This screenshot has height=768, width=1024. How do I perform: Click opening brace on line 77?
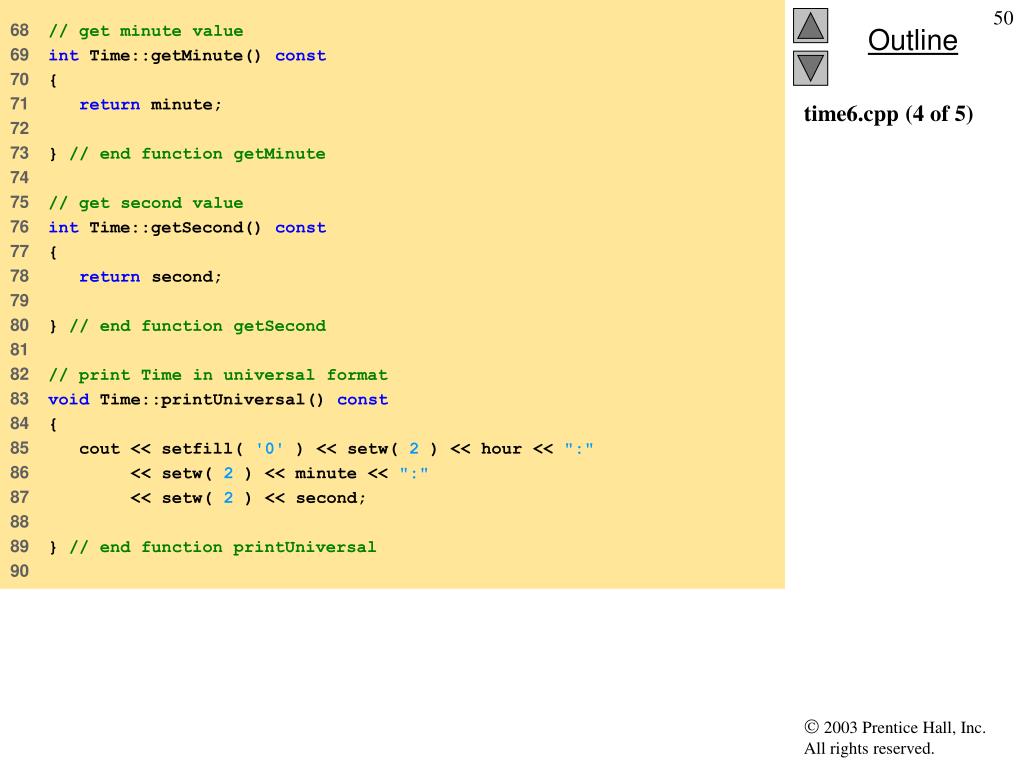[x=53, y=252]
